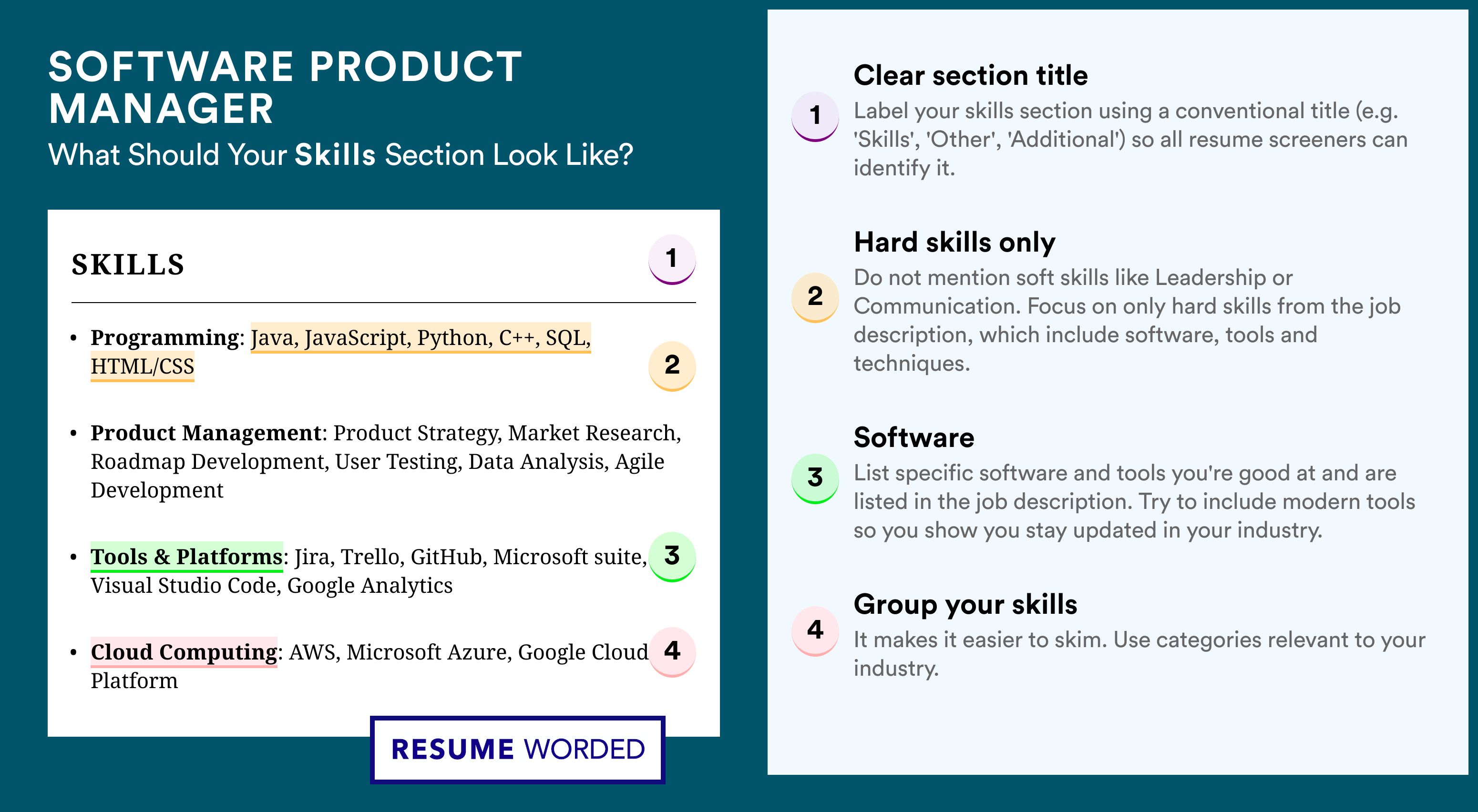This screenshot has height=812, width=1478.
Task: Click the green highlighted Tools & Platforms label
Action: click(186, 557)
